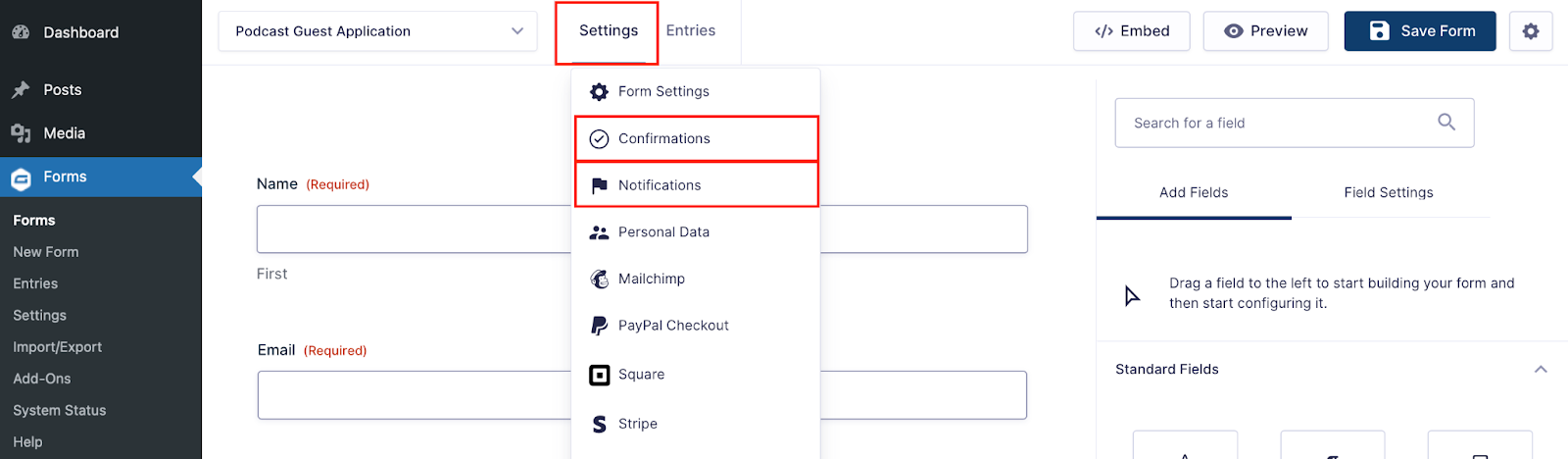Open the Import/Export link in the Forms submenu

pyautogui.click(x=58, y=347)
